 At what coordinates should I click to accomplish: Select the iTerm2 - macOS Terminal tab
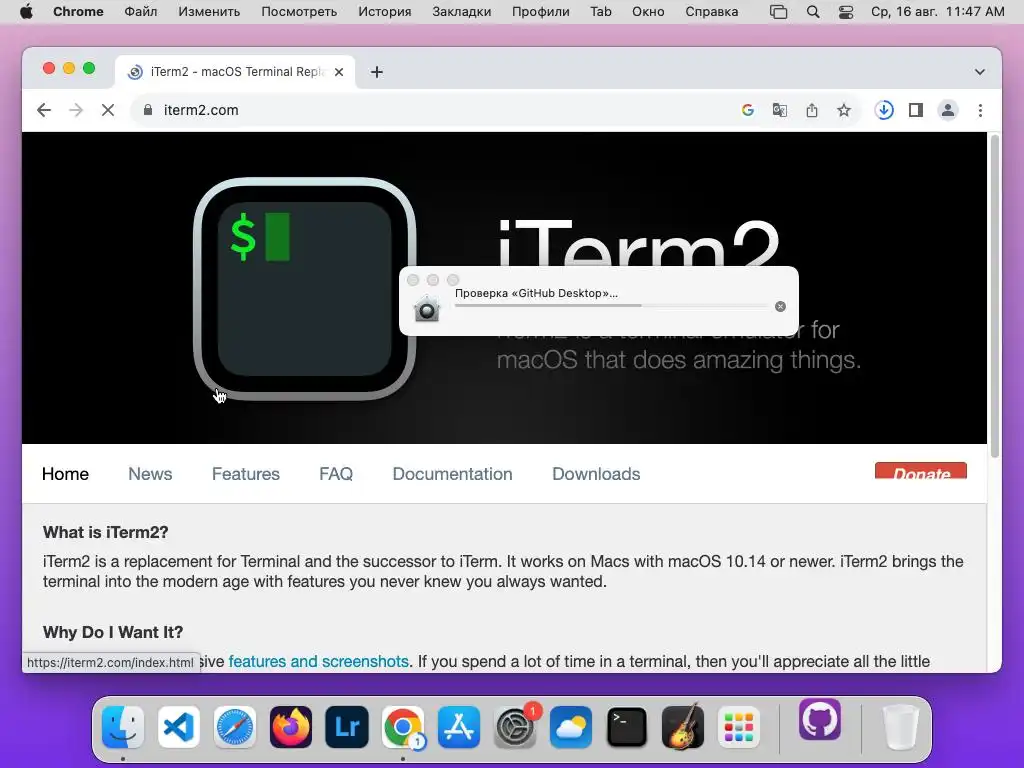[235, 72]
